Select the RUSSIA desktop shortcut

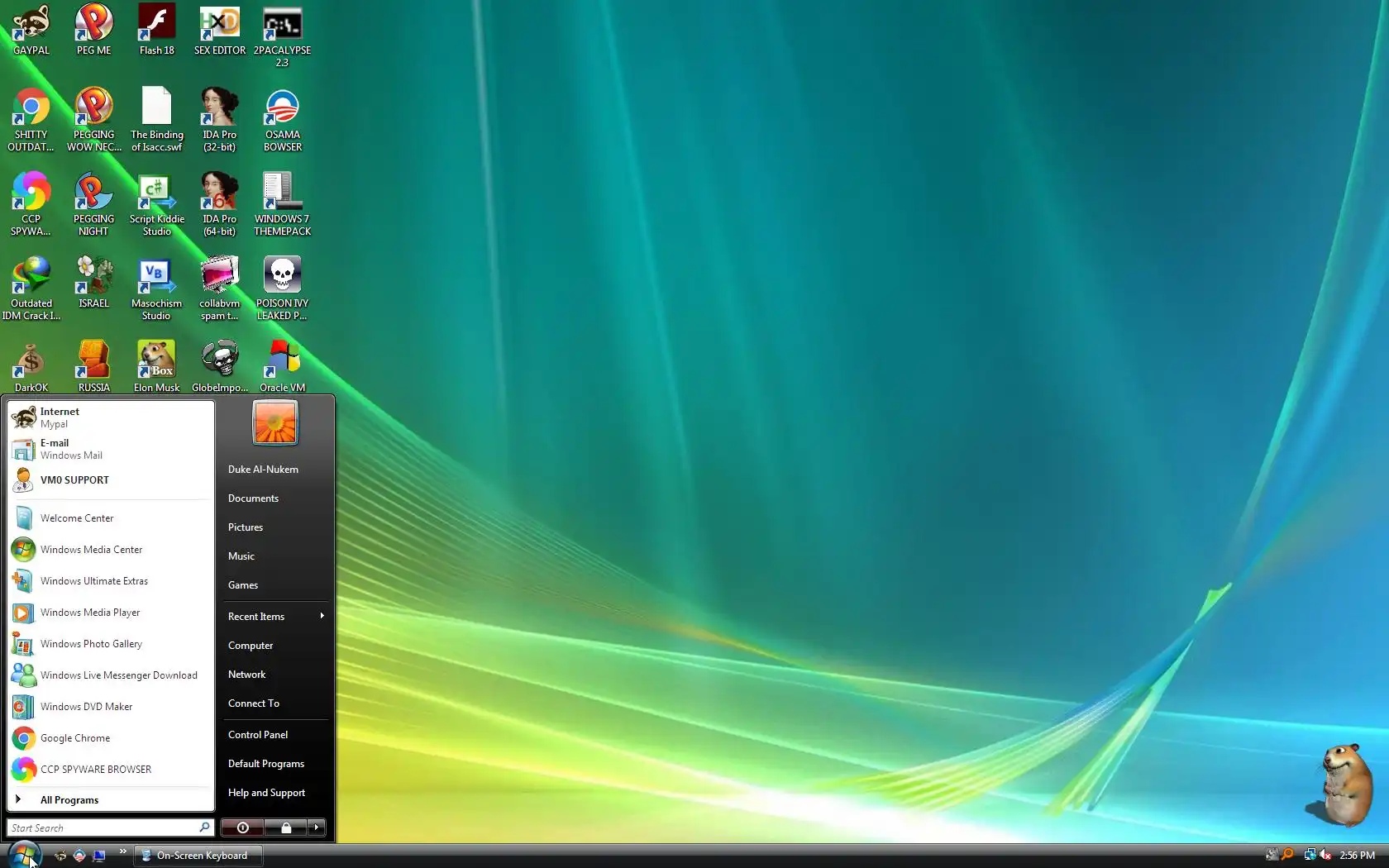(x=93, y=367)
